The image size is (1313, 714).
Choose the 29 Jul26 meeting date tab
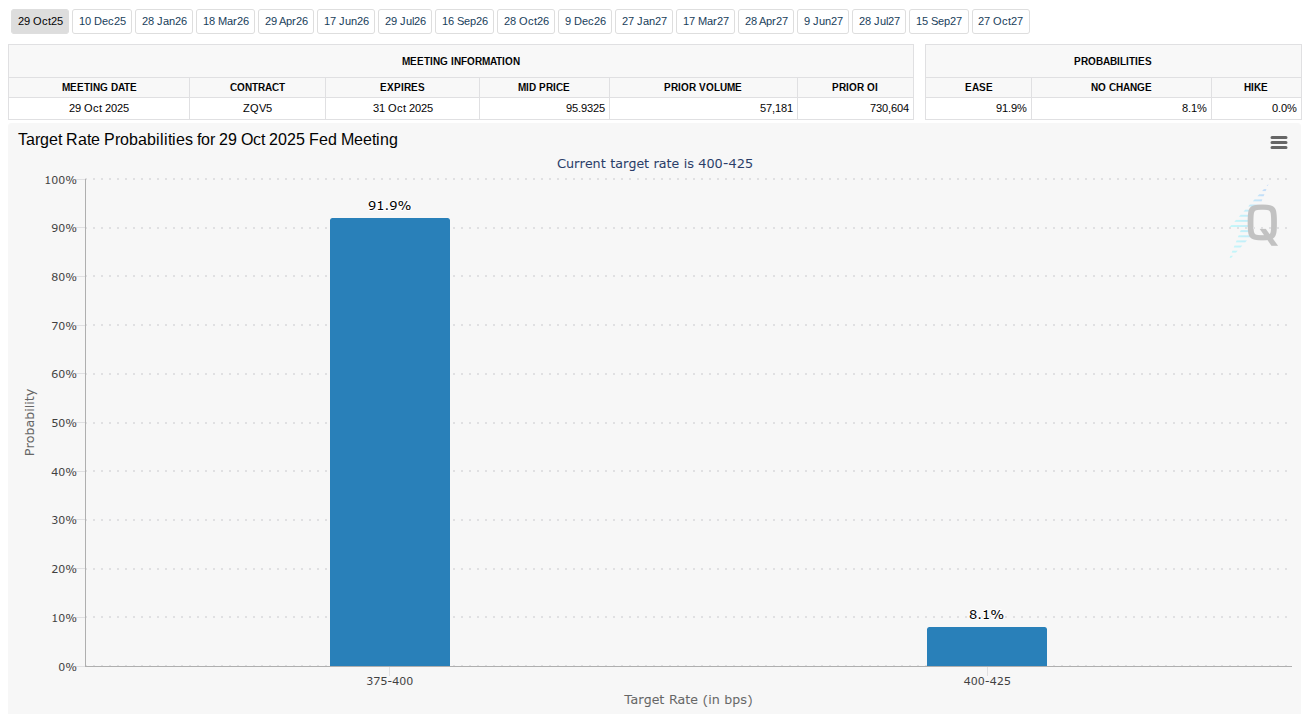(406, 21)
